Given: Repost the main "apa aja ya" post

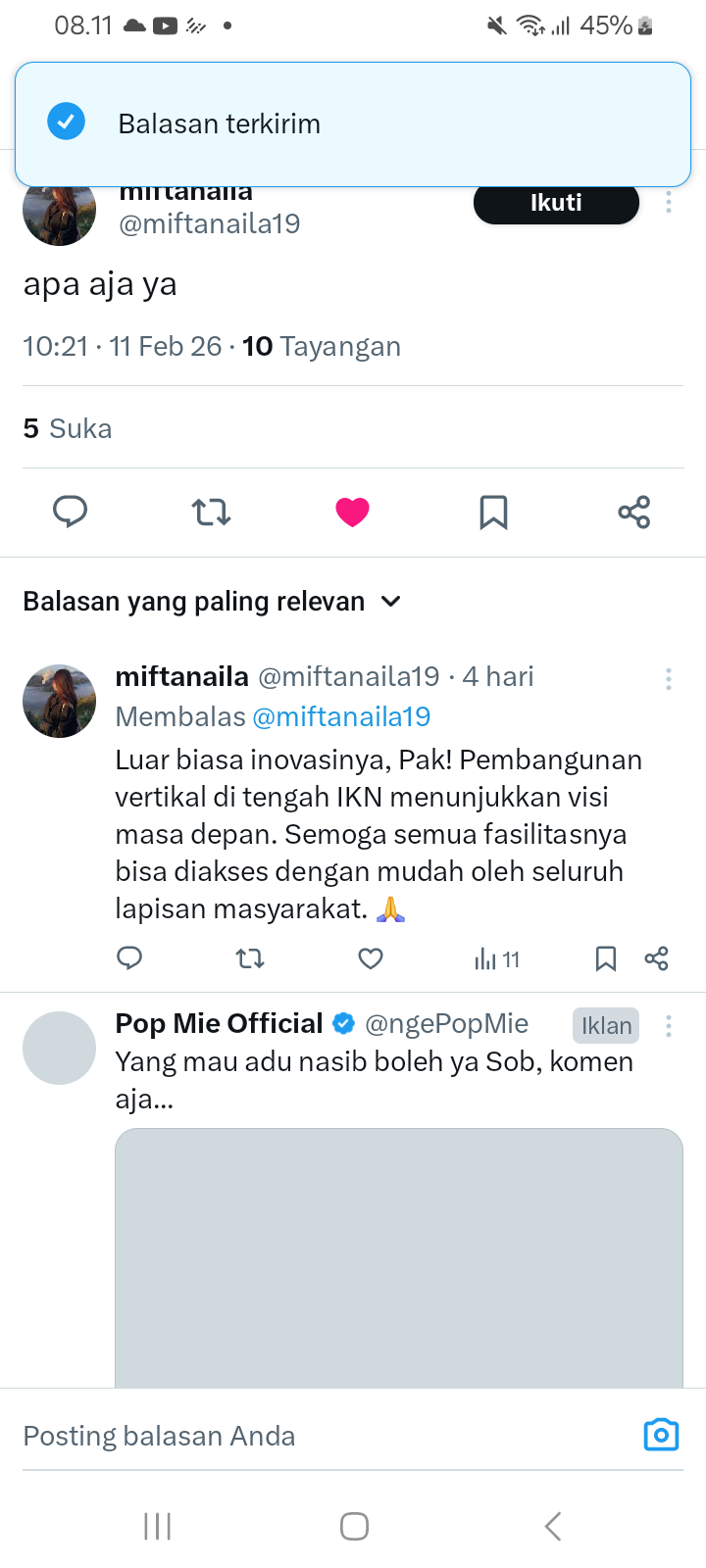Looking at the screenshot, I should [x=211, y=512].
